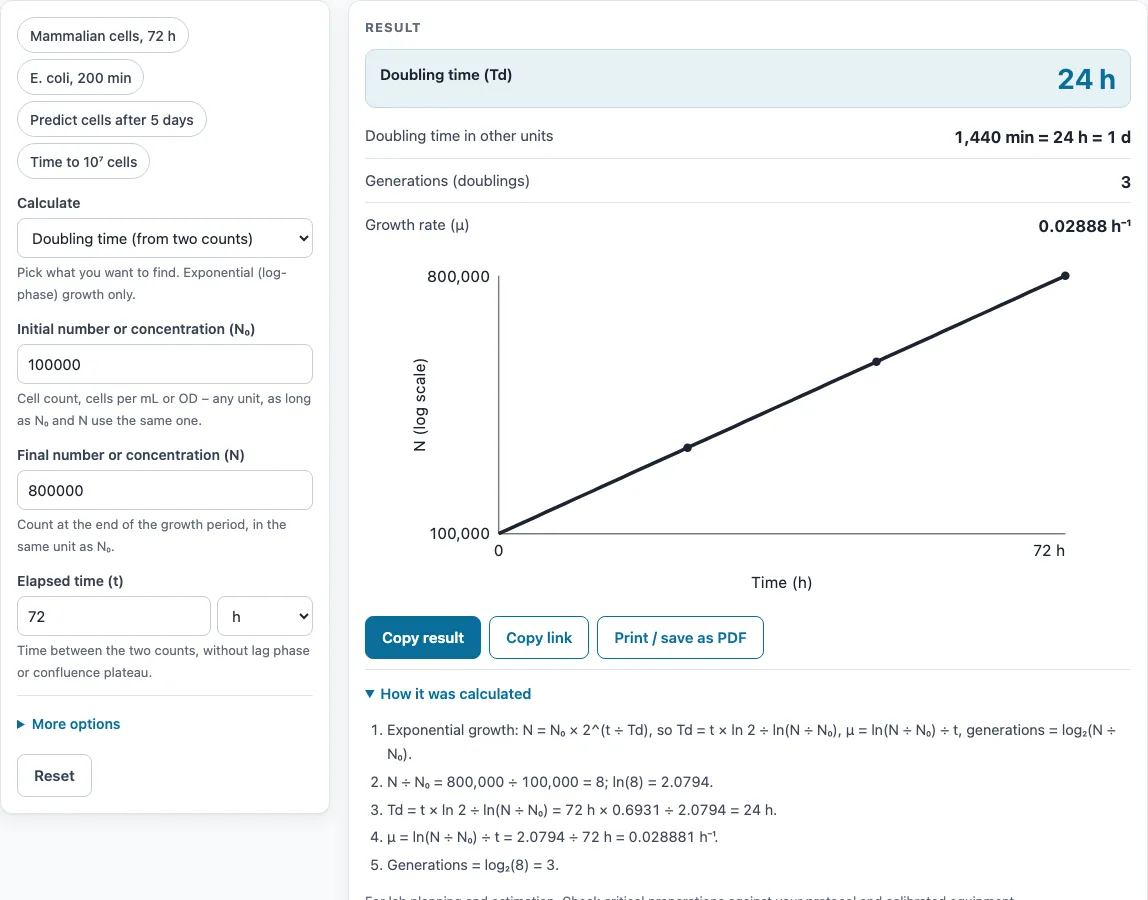Focus the Final number (N) field
The height and width of the screenshot is (900, 1148).
(x=165, y=490)
